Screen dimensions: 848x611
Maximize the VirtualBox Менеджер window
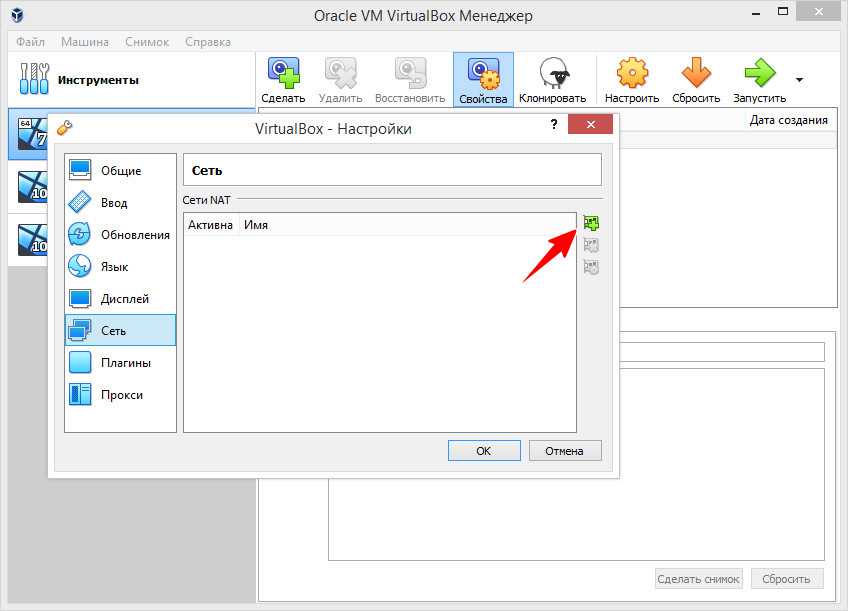coord(783,12)
